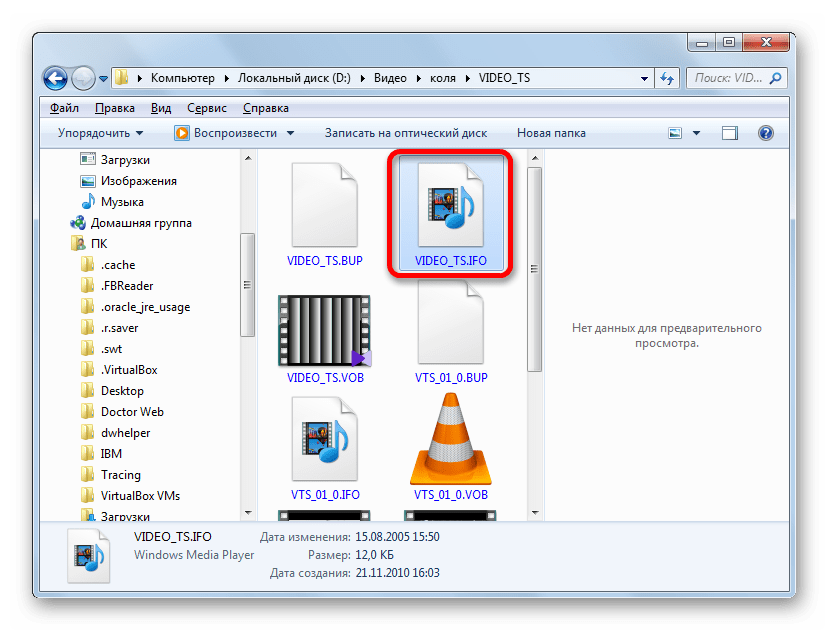The image size is (829, 631).
Task: Select the VLC cone icon on VTS_01_0.VOB
Action: [x=449, y=438]
